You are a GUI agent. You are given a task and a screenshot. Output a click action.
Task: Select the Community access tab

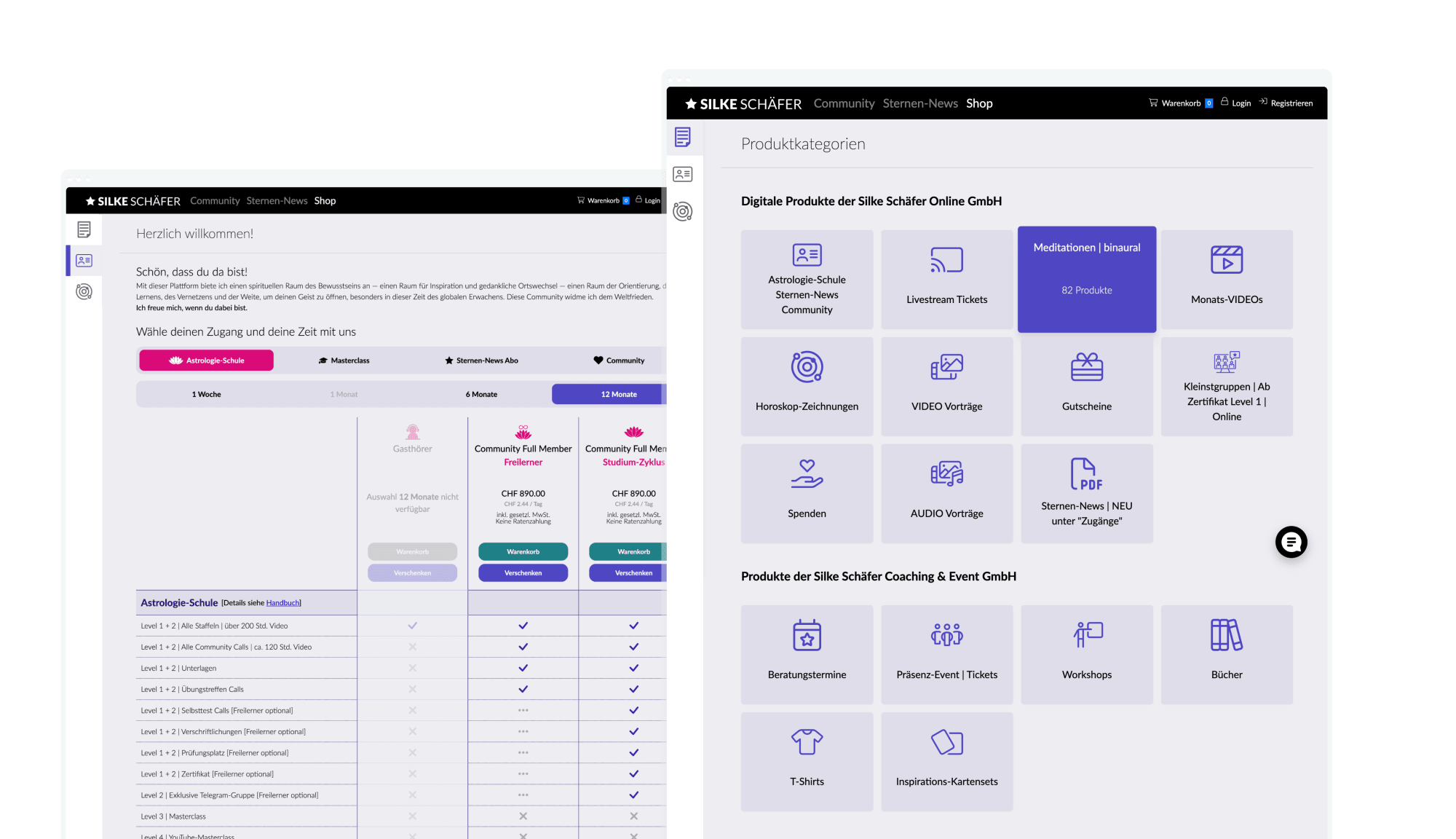click(x=619, y=361)
